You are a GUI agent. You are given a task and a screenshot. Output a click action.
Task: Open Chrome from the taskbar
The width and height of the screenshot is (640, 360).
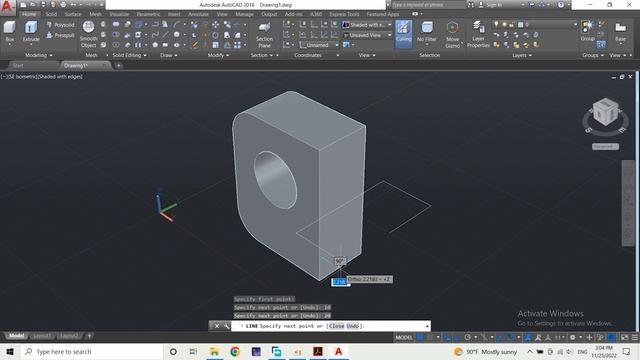(x=235, y=351)
